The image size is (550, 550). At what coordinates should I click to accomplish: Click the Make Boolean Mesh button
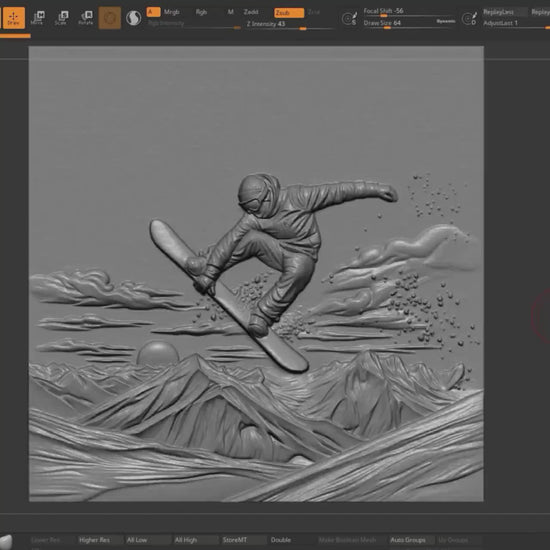click(x=347, y=540)
